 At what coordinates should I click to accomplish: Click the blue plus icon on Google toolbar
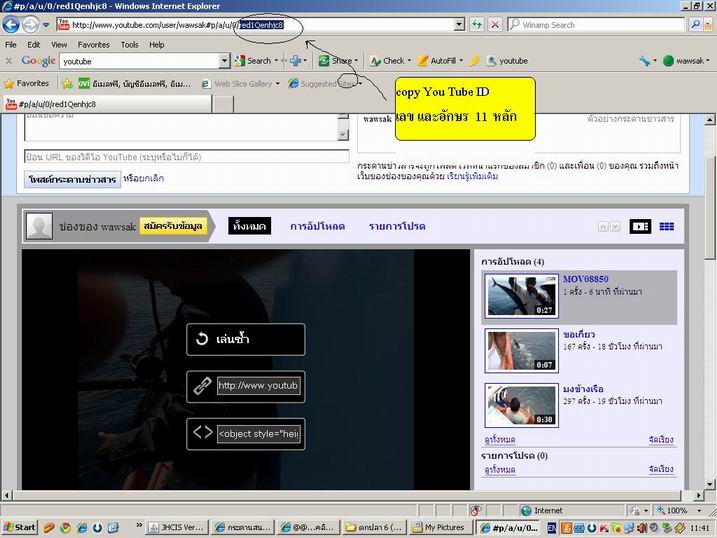click(x=296, y=61)
